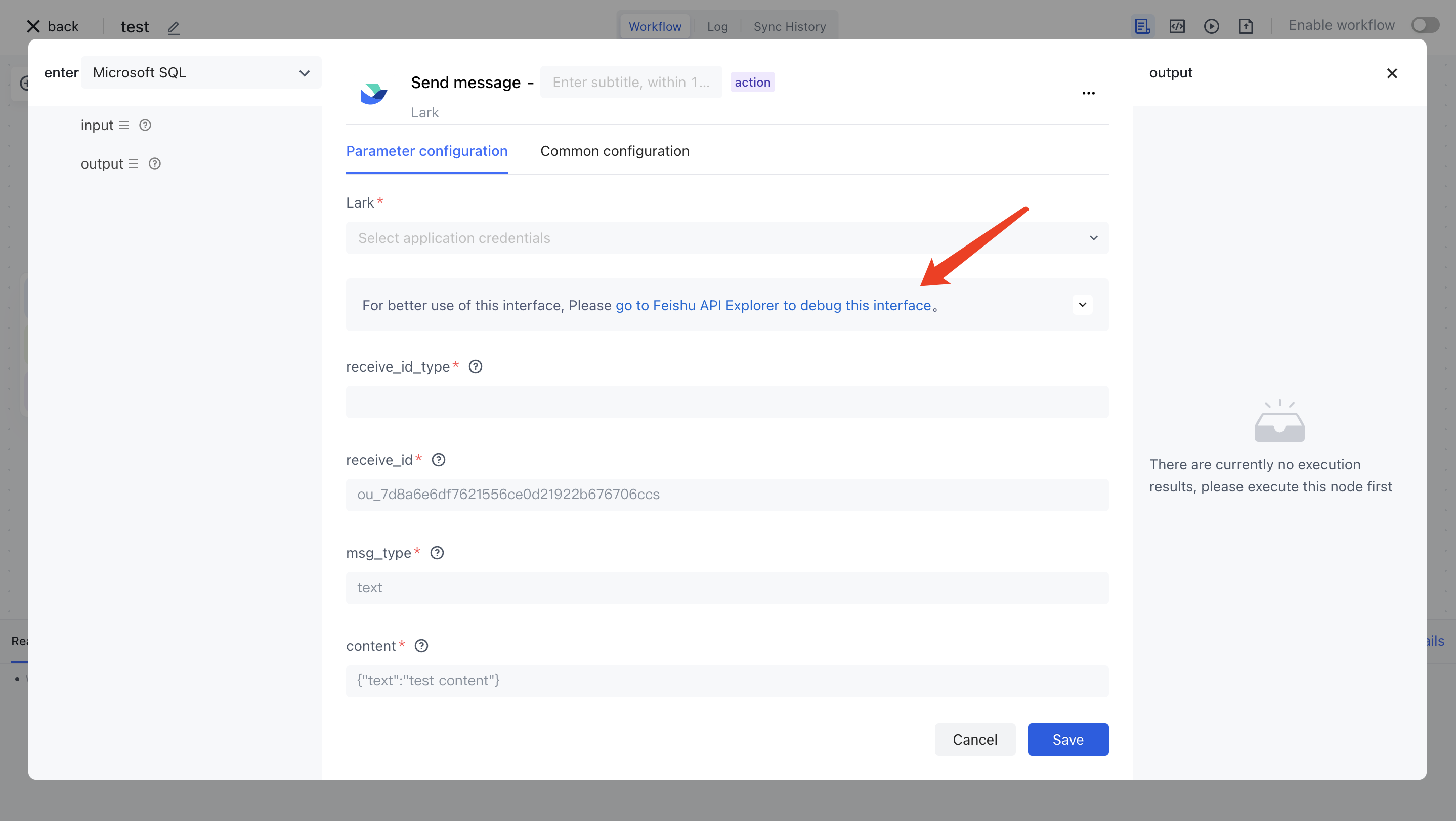Open Select application credentials dropdown
This screenshot has width=1456, height=821.
click(x=727, y=238)
